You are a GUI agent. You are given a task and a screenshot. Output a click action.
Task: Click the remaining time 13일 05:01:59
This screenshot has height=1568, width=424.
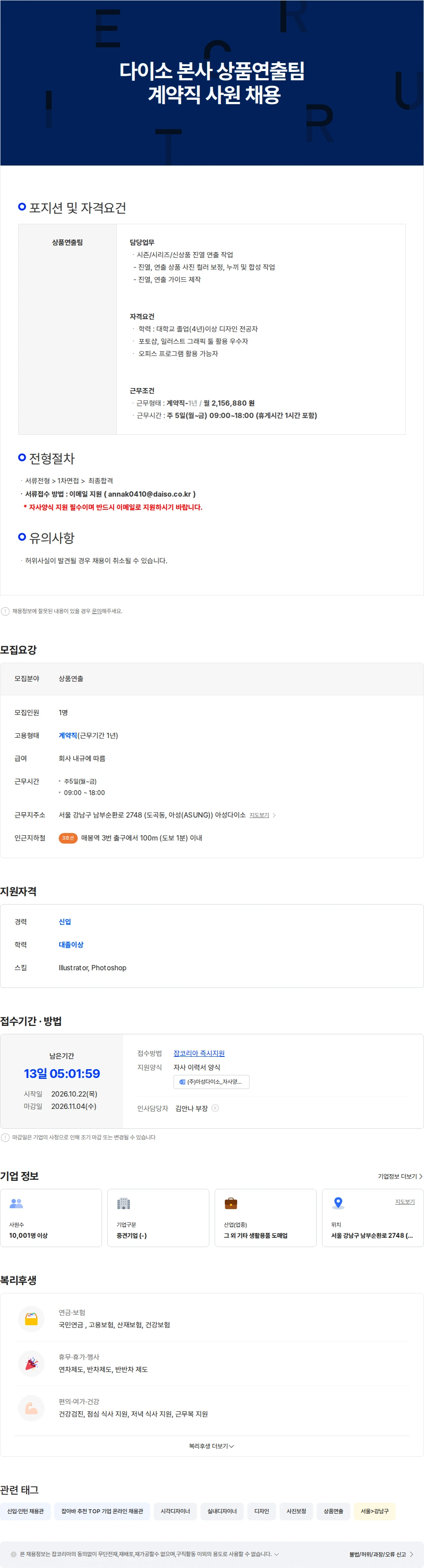(61, 1074)
